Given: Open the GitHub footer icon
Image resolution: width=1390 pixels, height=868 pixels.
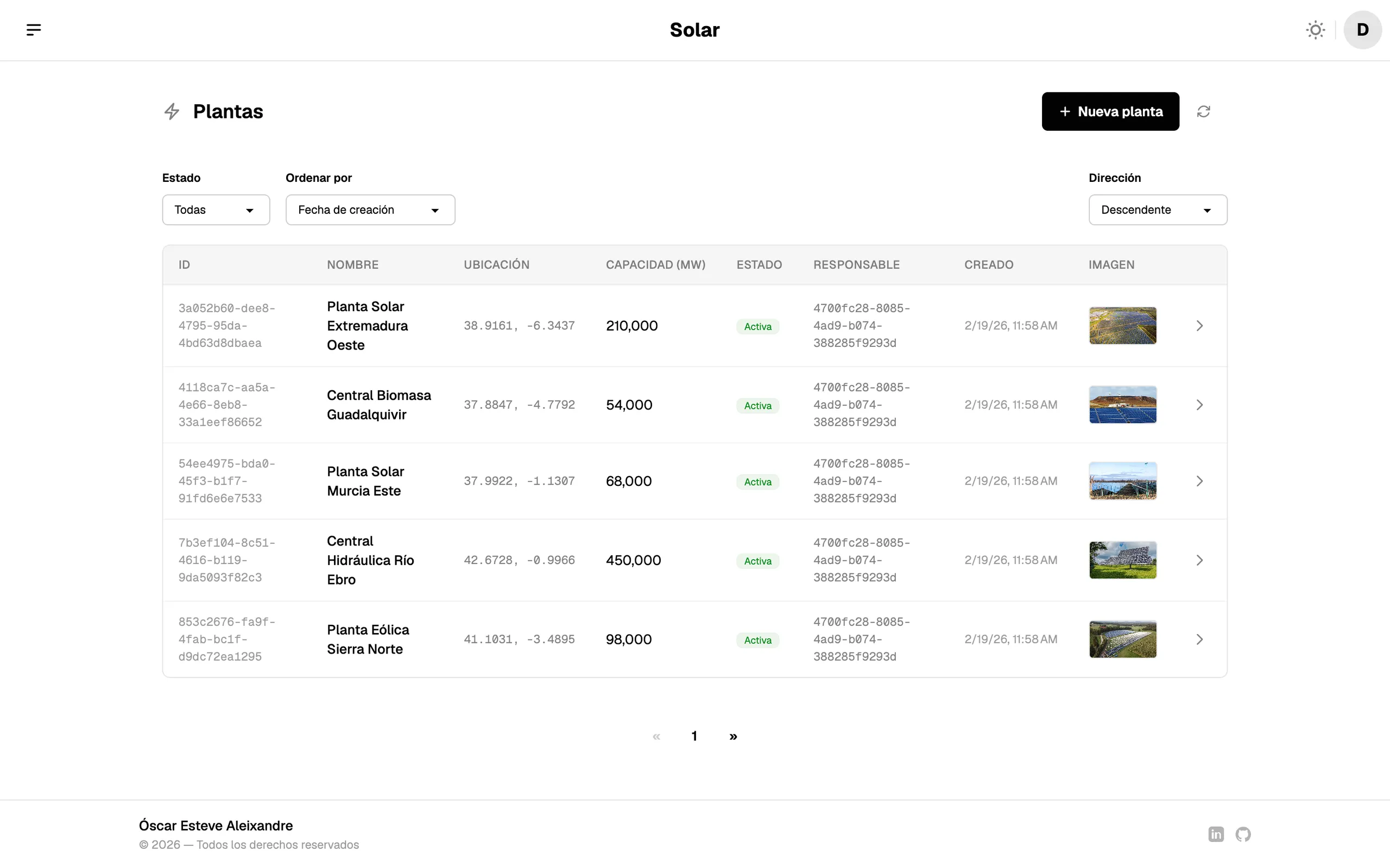Looking at the screenshot, I should (x=1243, y=834).
